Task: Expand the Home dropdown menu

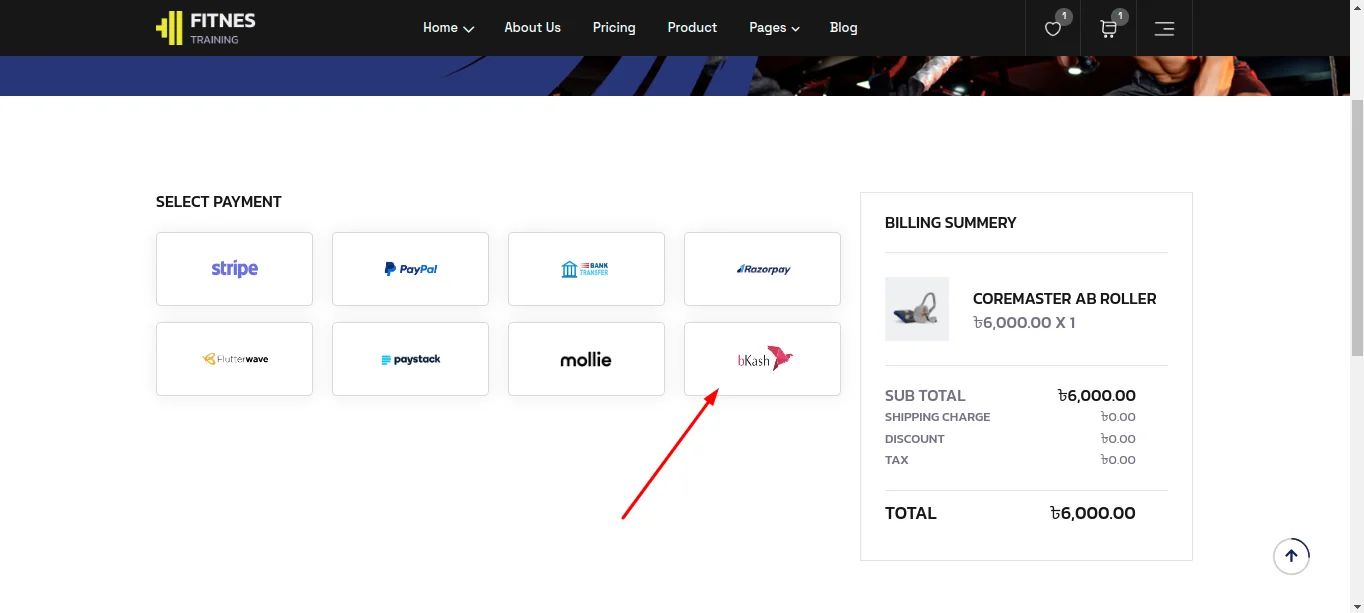Action: coord(447,28)
